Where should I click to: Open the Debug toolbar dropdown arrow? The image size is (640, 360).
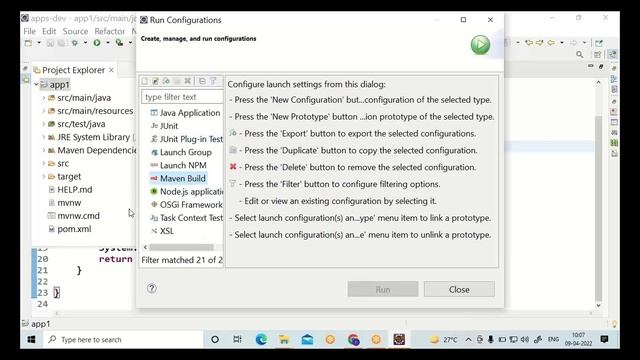click(85, 42)
